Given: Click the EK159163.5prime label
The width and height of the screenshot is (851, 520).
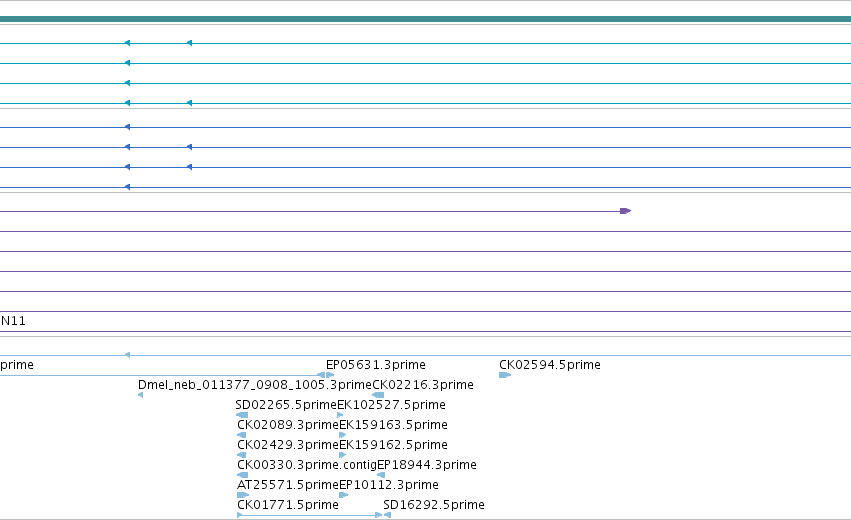Looking at the screenshot, I should coord(393,425).
